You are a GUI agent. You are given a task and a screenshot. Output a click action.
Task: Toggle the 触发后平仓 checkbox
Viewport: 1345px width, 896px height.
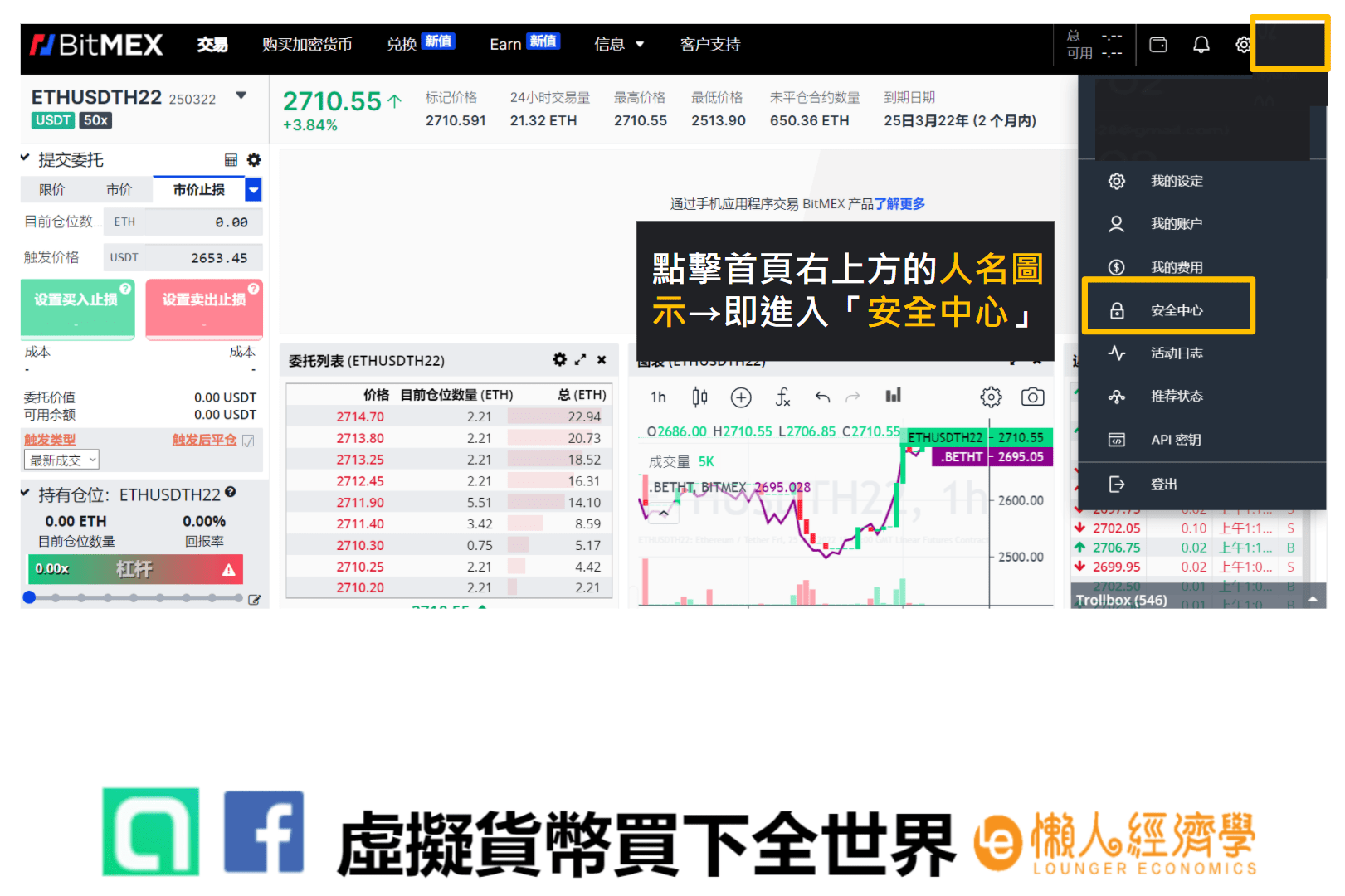point(248,441)
